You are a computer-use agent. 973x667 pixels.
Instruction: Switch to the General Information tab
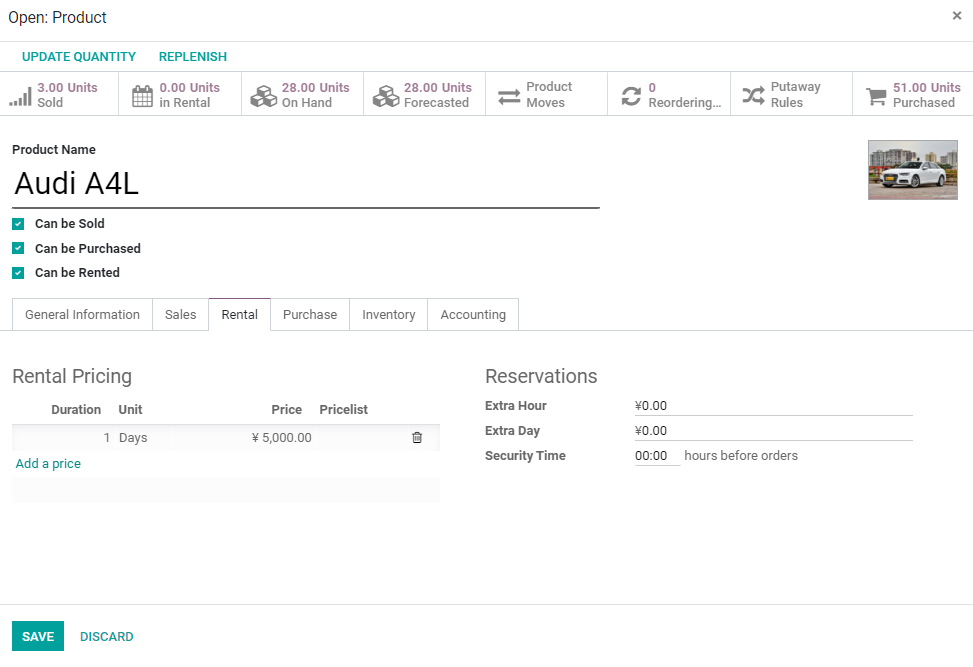click(x=83, y=315)
